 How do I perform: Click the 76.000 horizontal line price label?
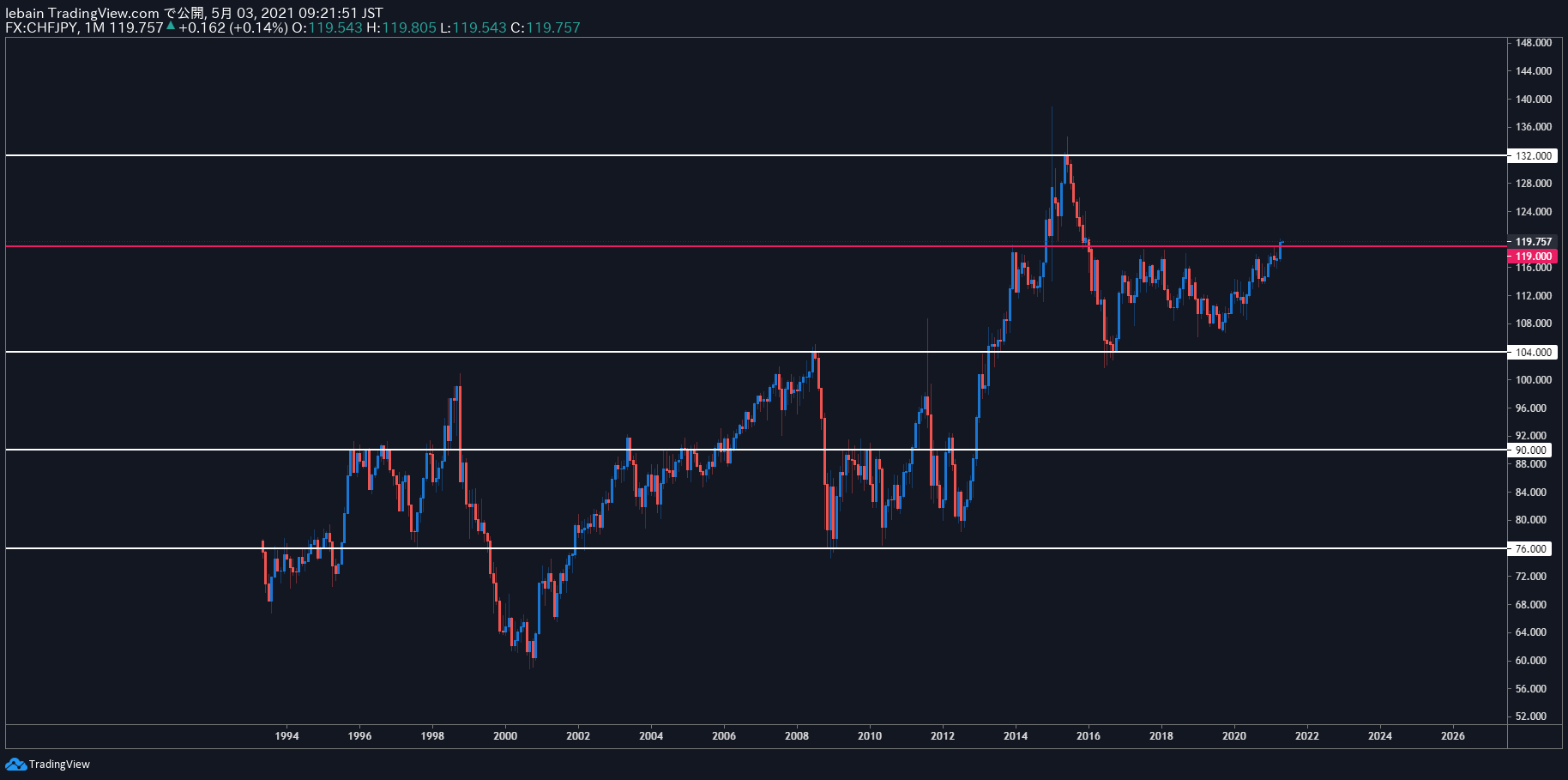1531,549
